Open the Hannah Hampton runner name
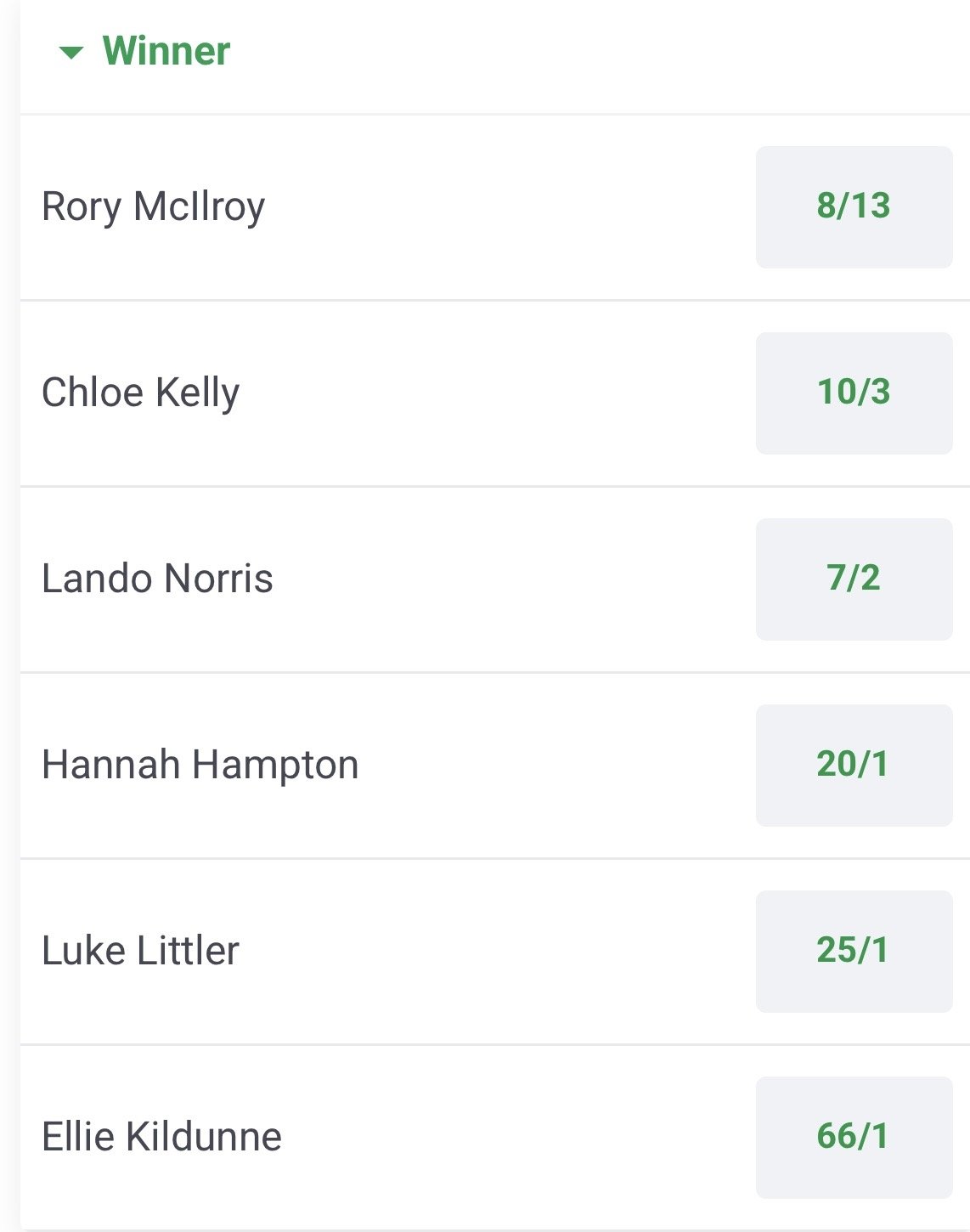The width and height of the screenshot is (970, 1232). tap(200, 766)
